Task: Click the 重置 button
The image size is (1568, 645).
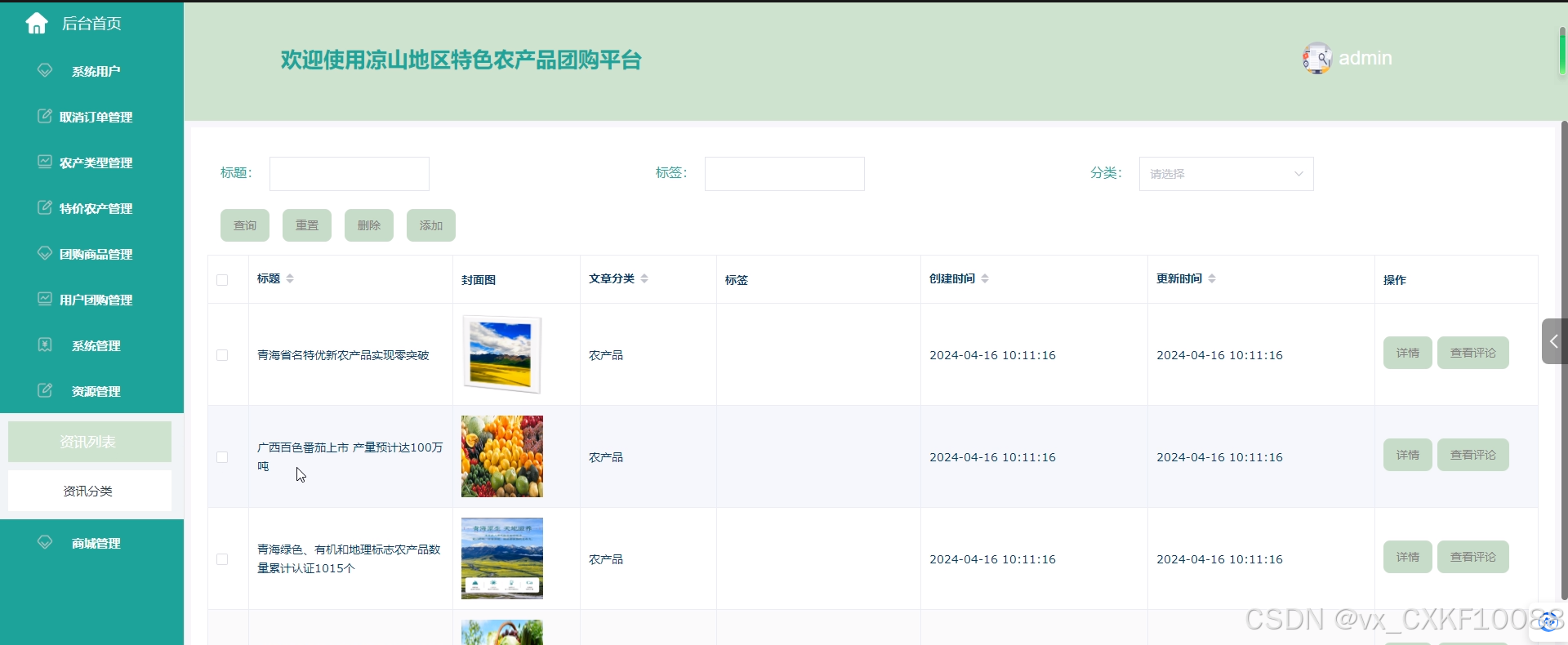Action: (x=307, y=225)
